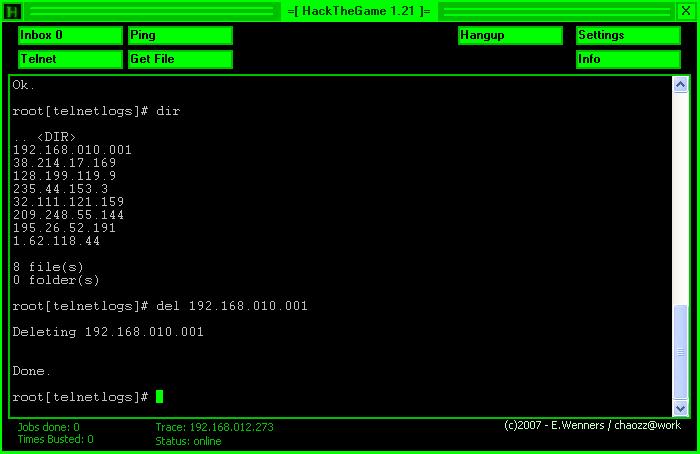Screen dimensions: 700x454
Task: Show the Info screen
Action: coord(628,59)
